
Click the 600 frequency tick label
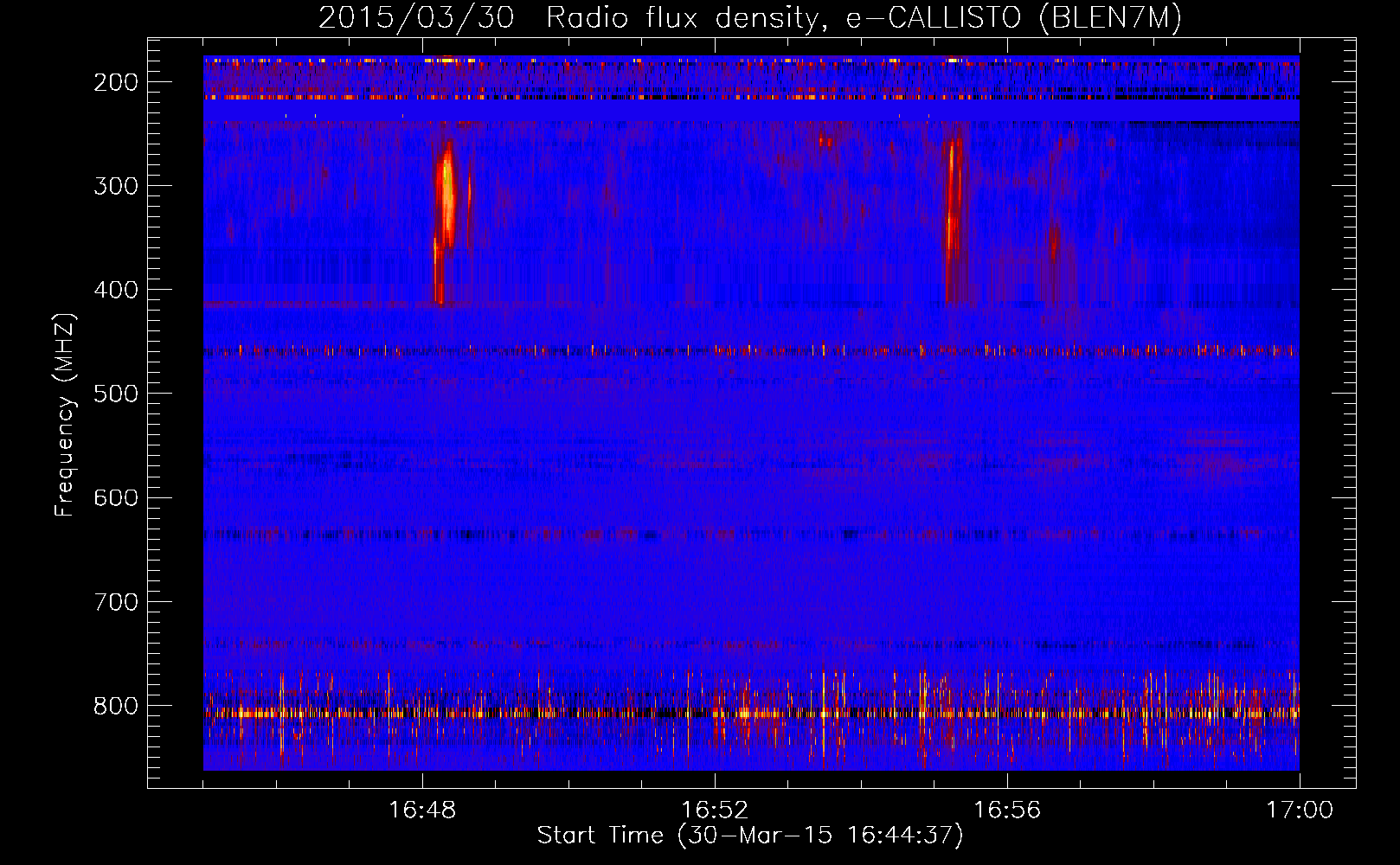click(x=116, y=497)
